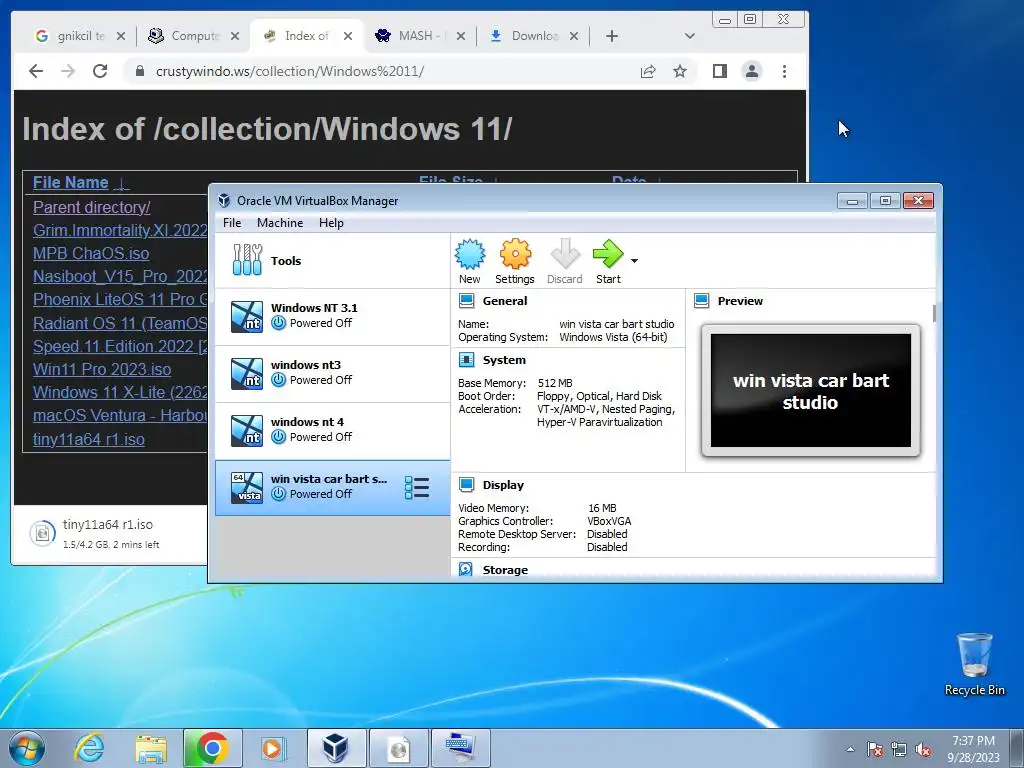1024x768 pixels.
Task: Open the Radiant OS 11 link
Action: (120, 323)
